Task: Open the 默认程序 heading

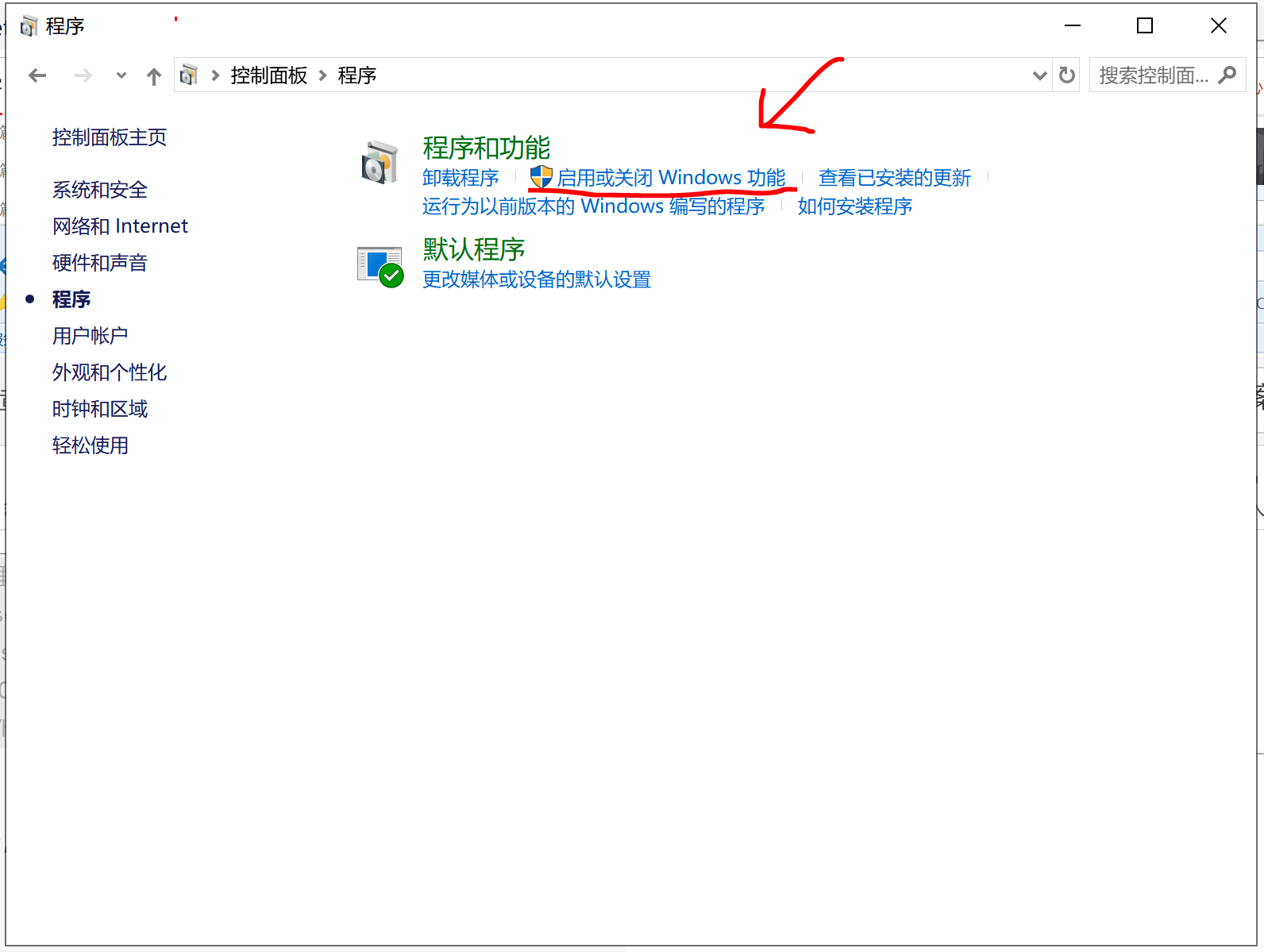Action: (474, 249)
